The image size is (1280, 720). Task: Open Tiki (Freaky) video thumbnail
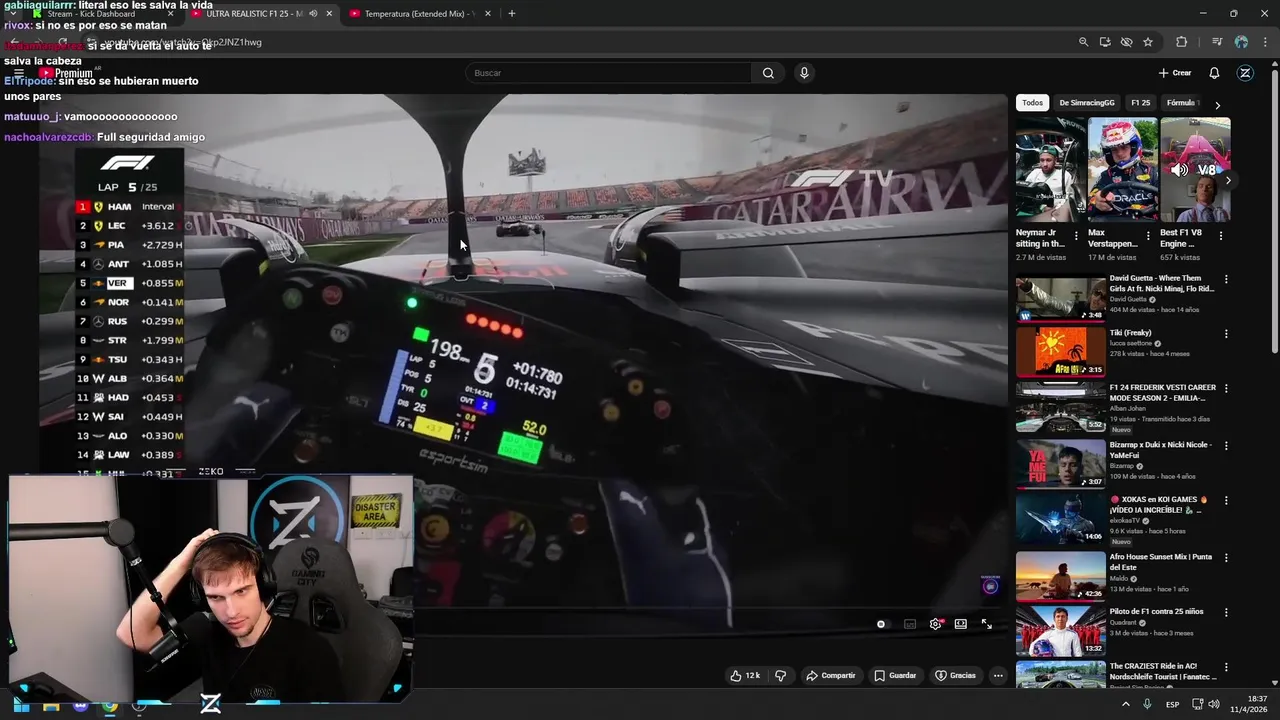coord(1061,353)
